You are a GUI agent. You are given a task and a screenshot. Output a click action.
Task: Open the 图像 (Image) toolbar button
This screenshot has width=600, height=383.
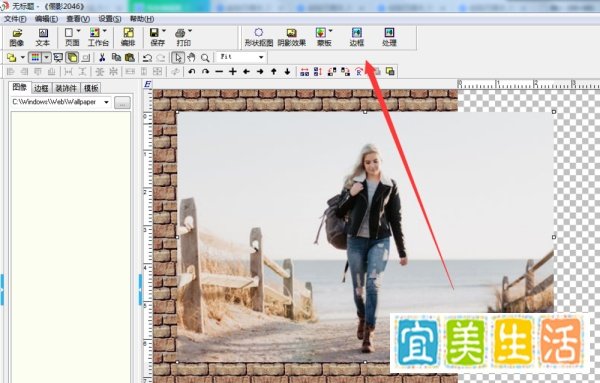[16, 37]
